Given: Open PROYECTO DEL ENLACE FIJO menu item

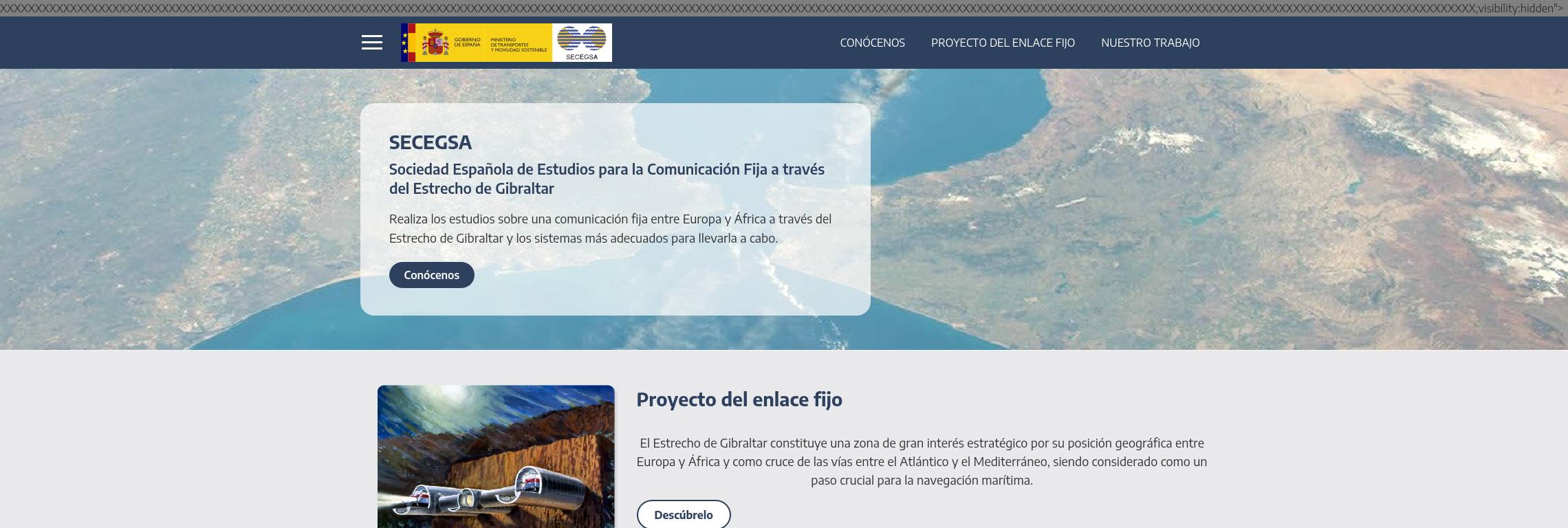Looking at the screenshot, I should coord(1003,43).
